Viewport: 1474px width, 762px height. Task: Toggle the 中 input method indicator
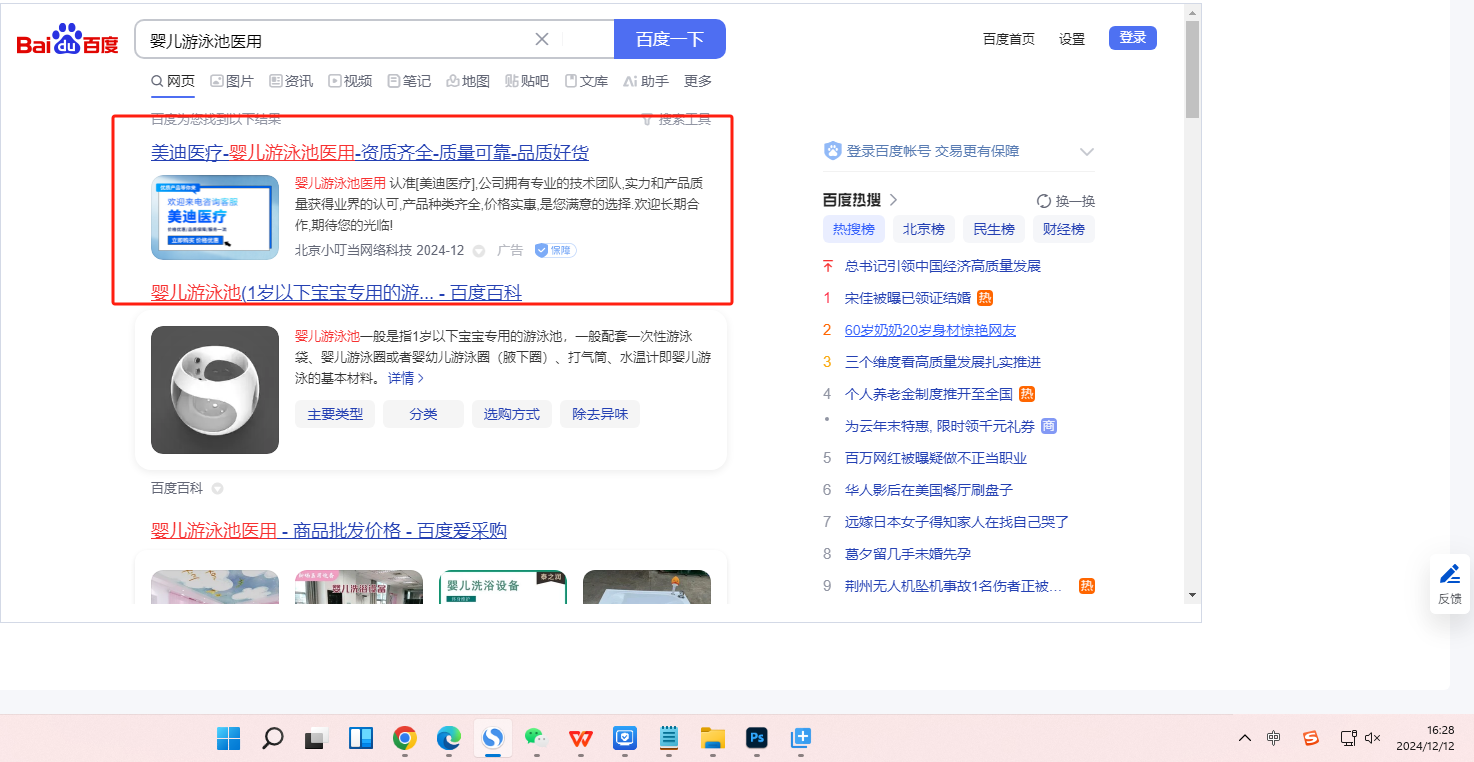point(1273,738)
